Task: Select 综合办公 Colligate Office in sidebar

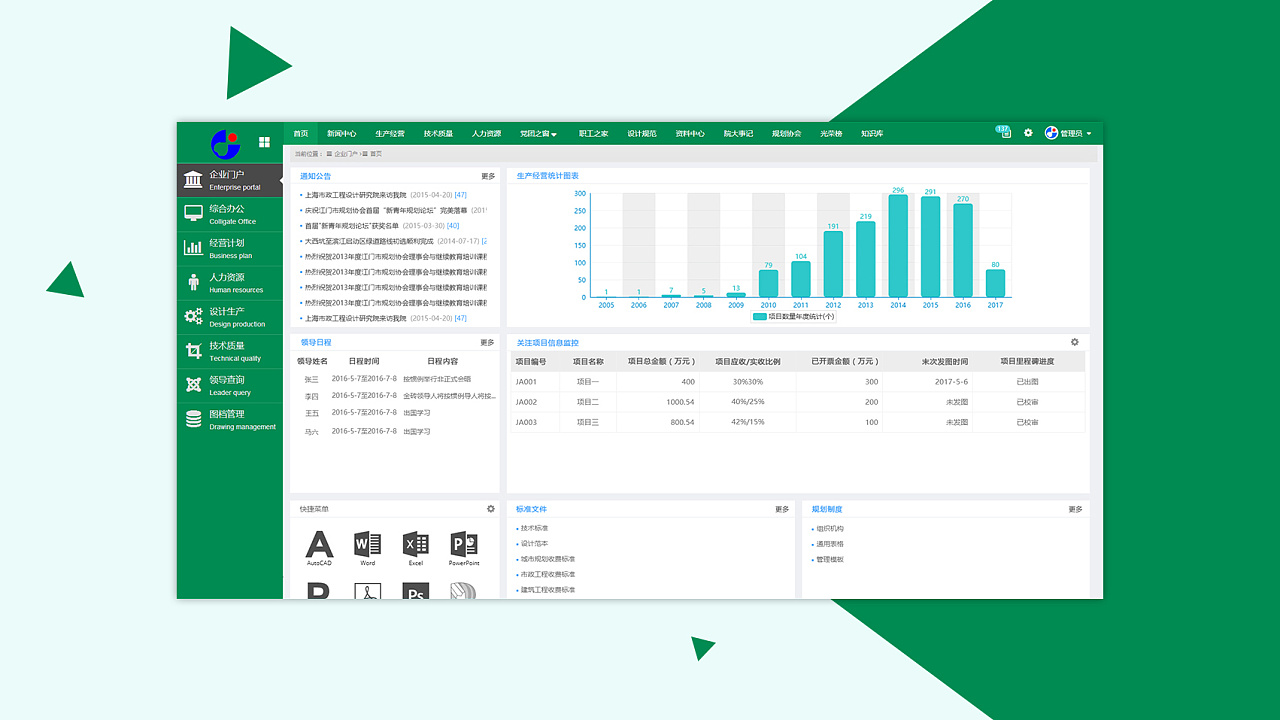Action: (230, 214)
